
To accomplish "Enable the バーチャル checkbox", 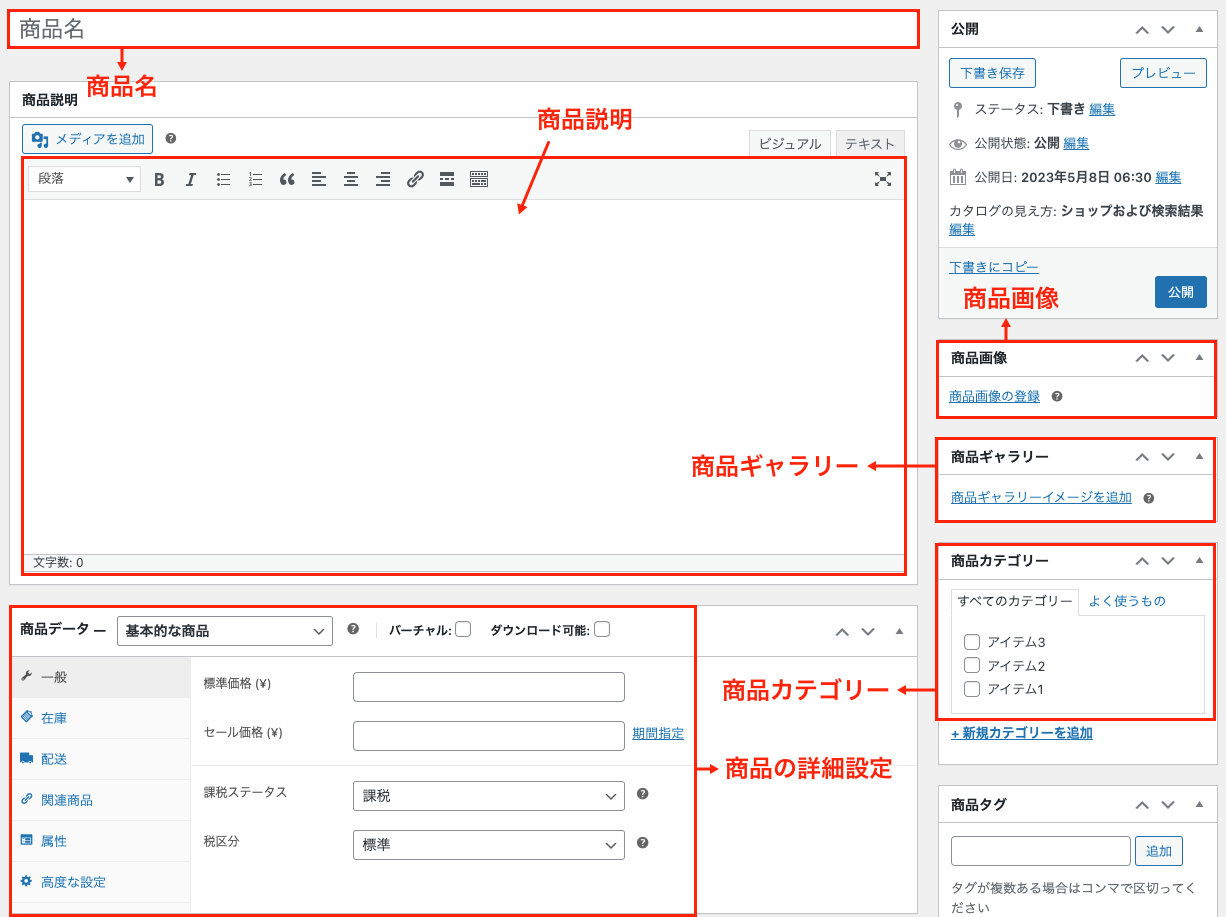I will [x=463, y=629].
